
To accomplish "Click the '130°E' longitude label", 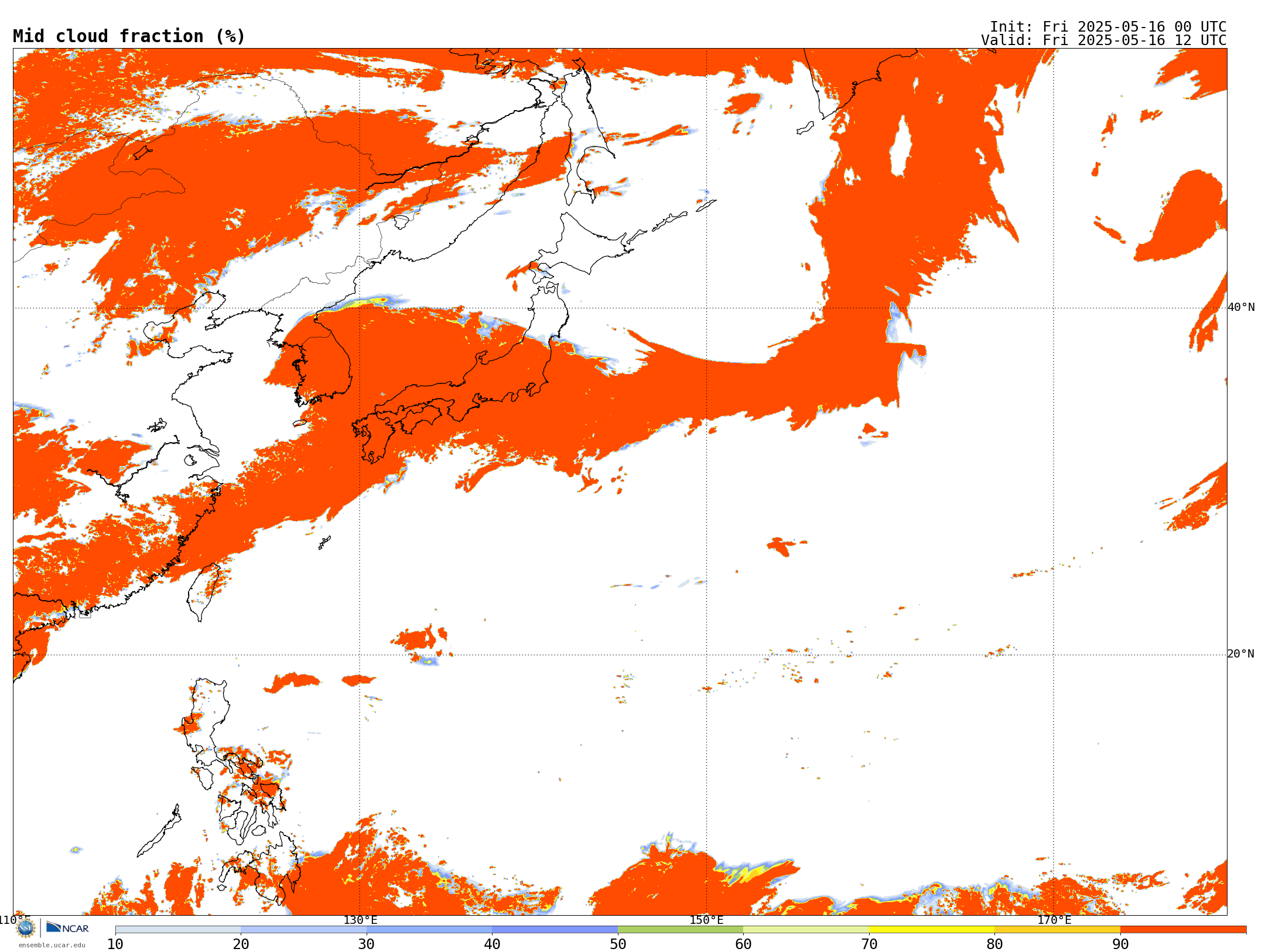I will pos(360,920).
